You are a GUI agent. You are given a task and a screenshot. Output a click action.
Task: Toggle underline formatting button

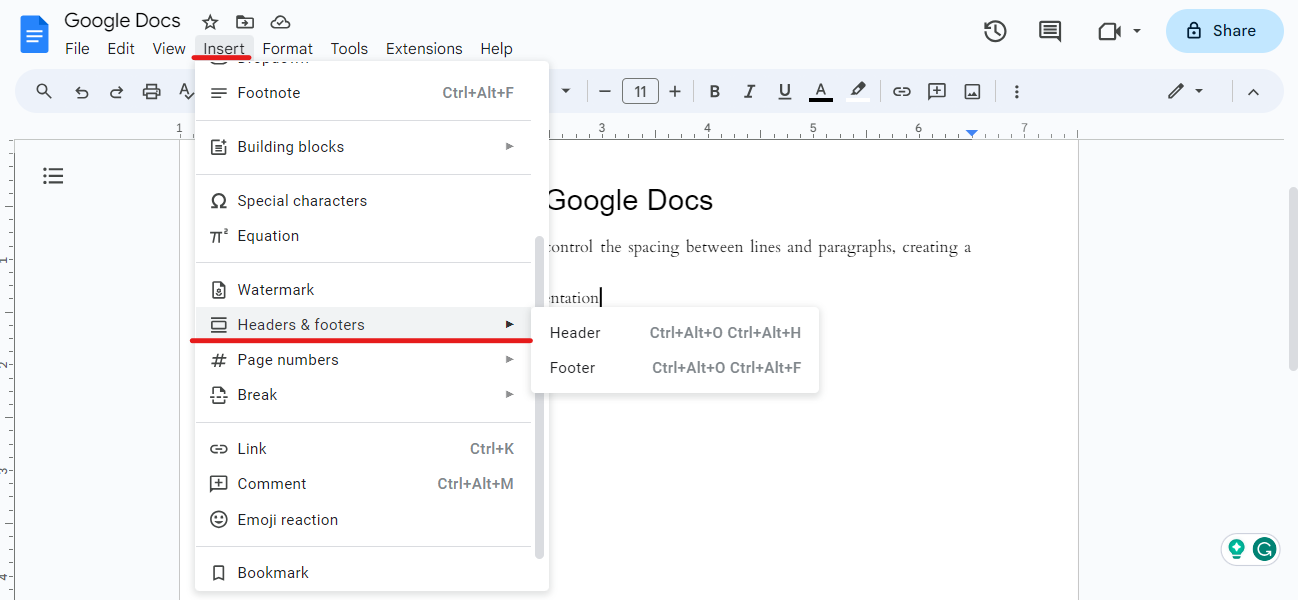785,92
